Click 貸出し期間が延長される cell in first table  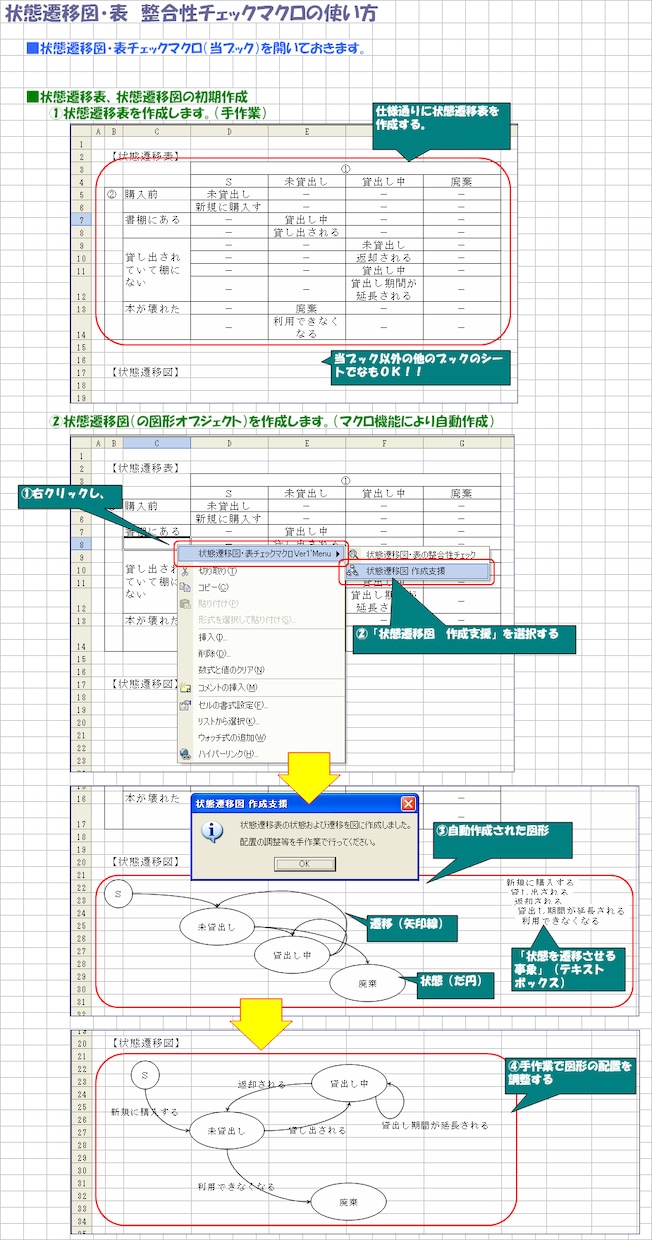[x=383, y=289]
